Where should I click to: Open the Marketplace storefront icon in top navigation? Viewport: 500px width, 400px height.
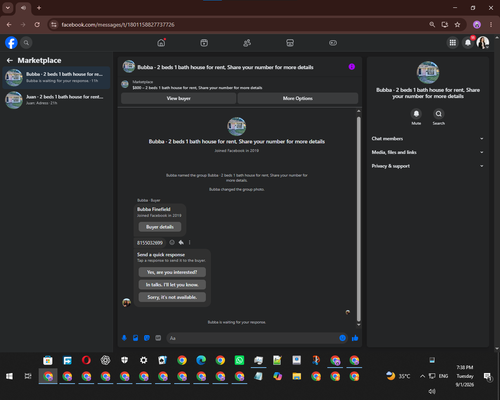pos(290,43)
